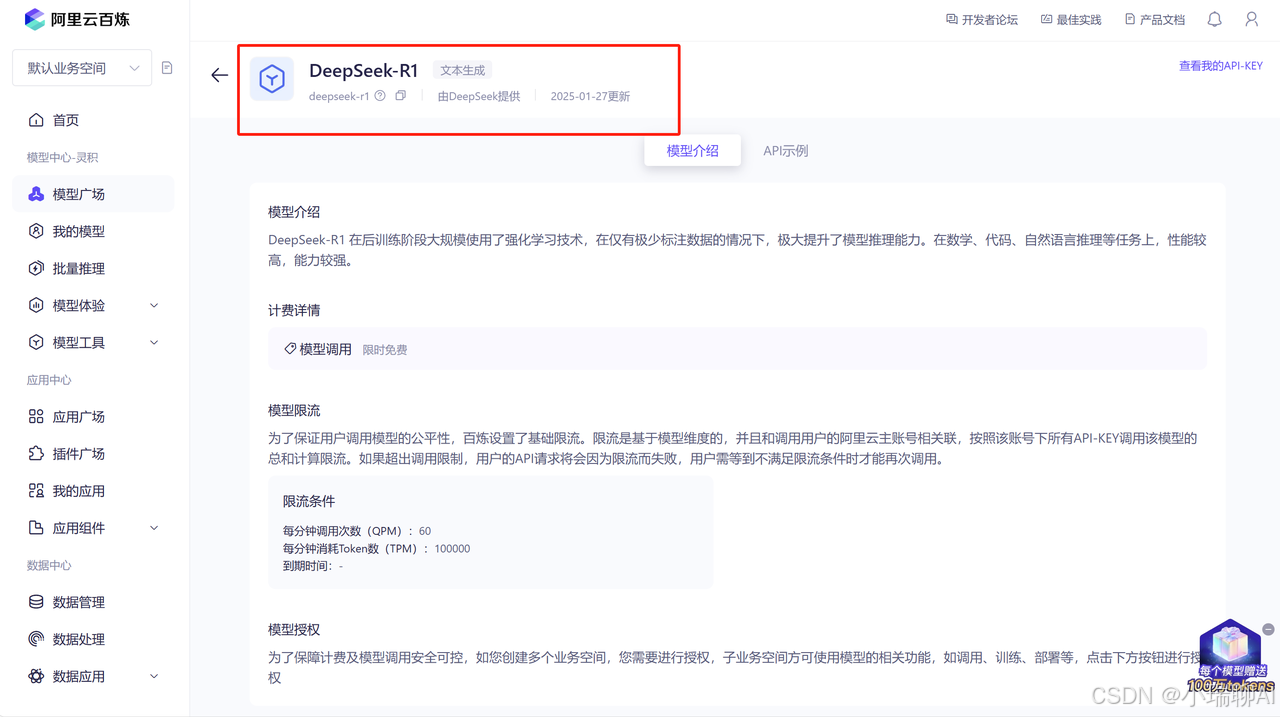This screenshot has height=717, width=1280.
Task: Click the help icon next to deepseek-r1
Action: [380, 96]
